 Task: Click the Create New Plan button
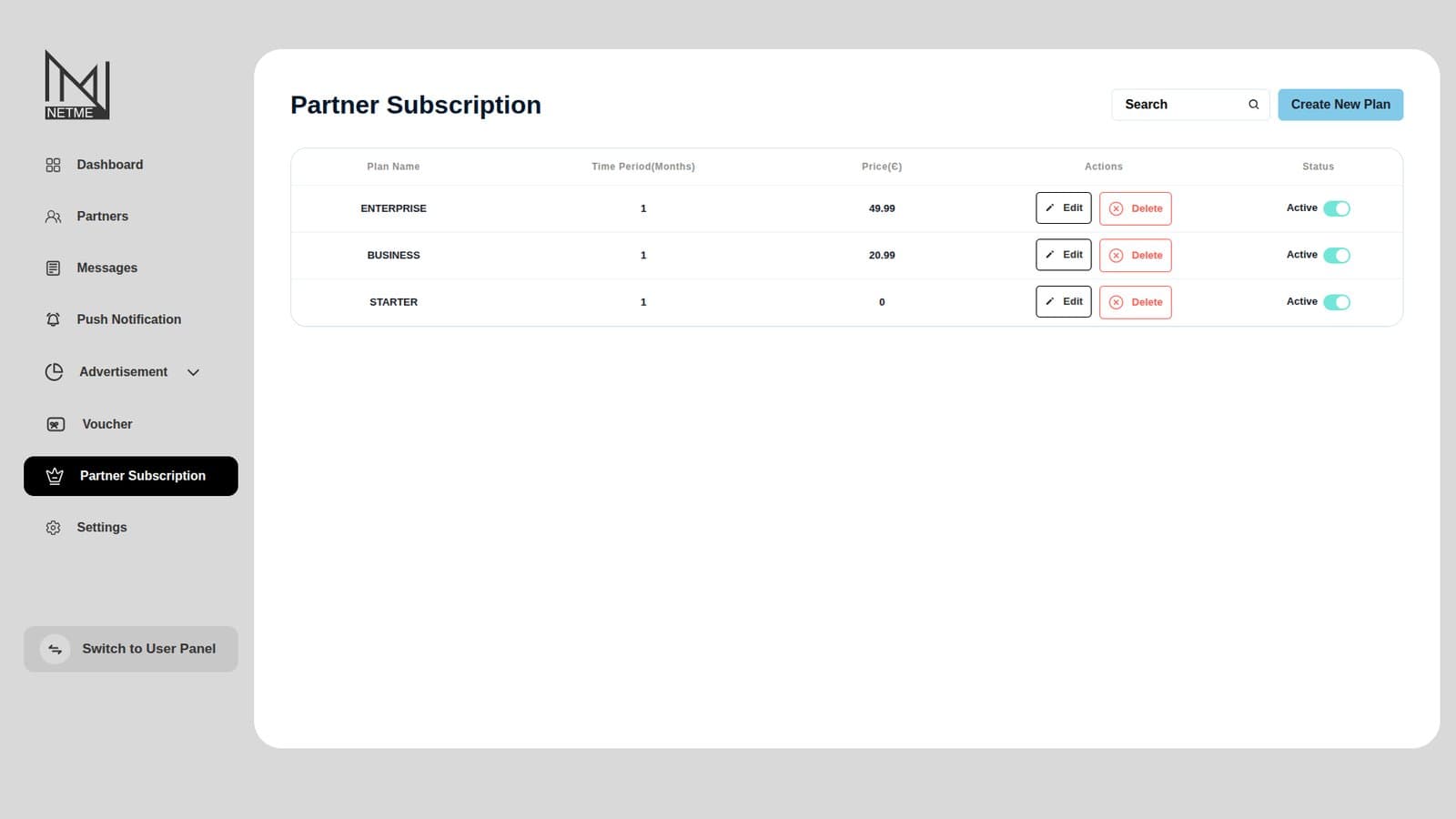[1340, 105]
